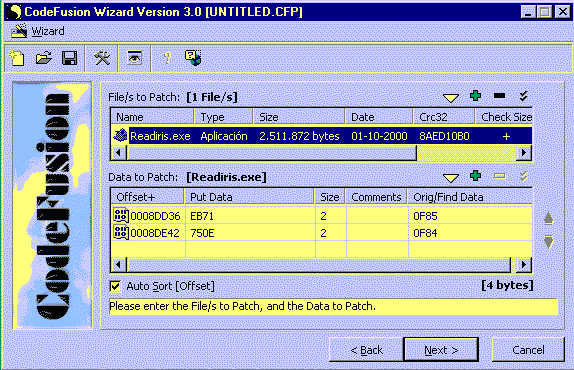574x370 pixels.
Task: Move entry down with the gray down arrow
Action: click(548, 242)
